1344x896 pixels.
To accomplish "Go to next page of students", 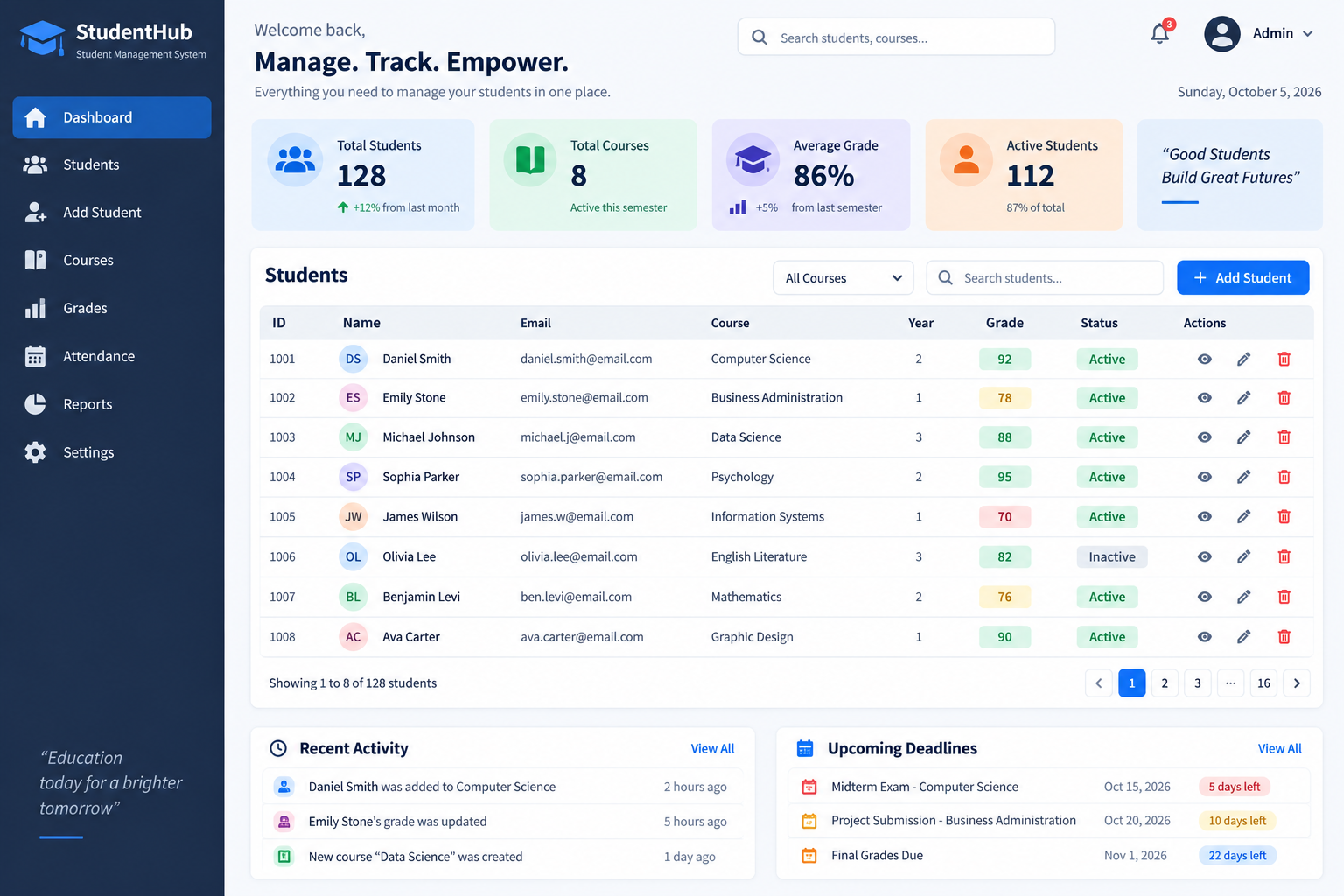I will tap(1297, 683).
